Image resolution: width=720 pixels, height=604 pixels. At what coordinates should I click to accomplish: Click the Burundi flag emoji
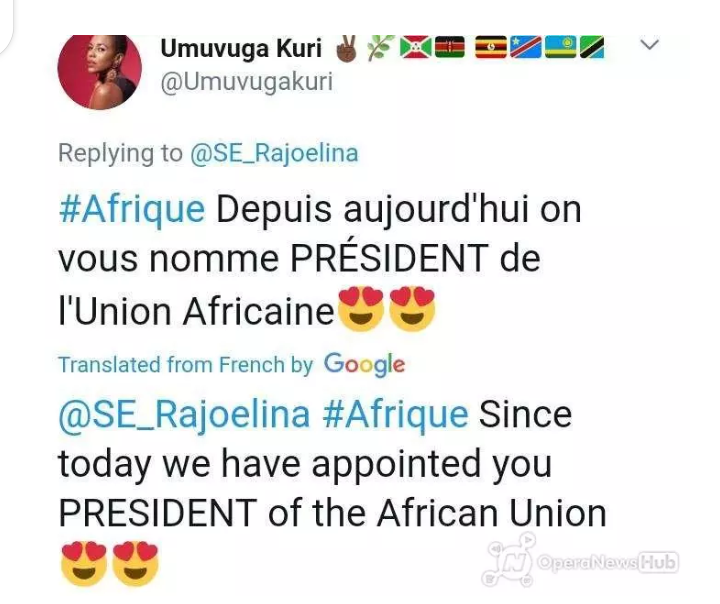pyautogui.click(x=414, y=47)
